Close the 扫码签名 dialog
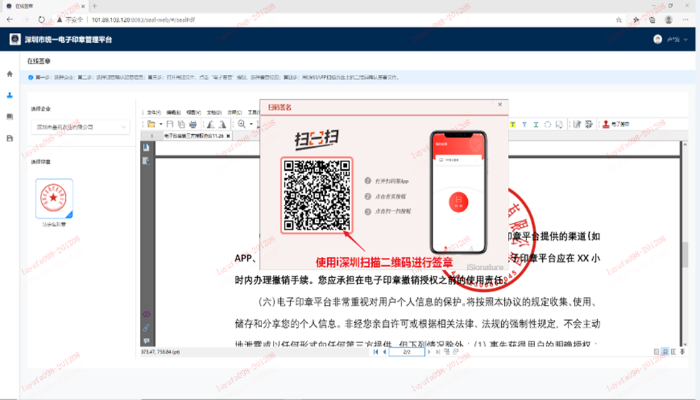The height and width of the screenshot is (400, 700). click(500, 104)
